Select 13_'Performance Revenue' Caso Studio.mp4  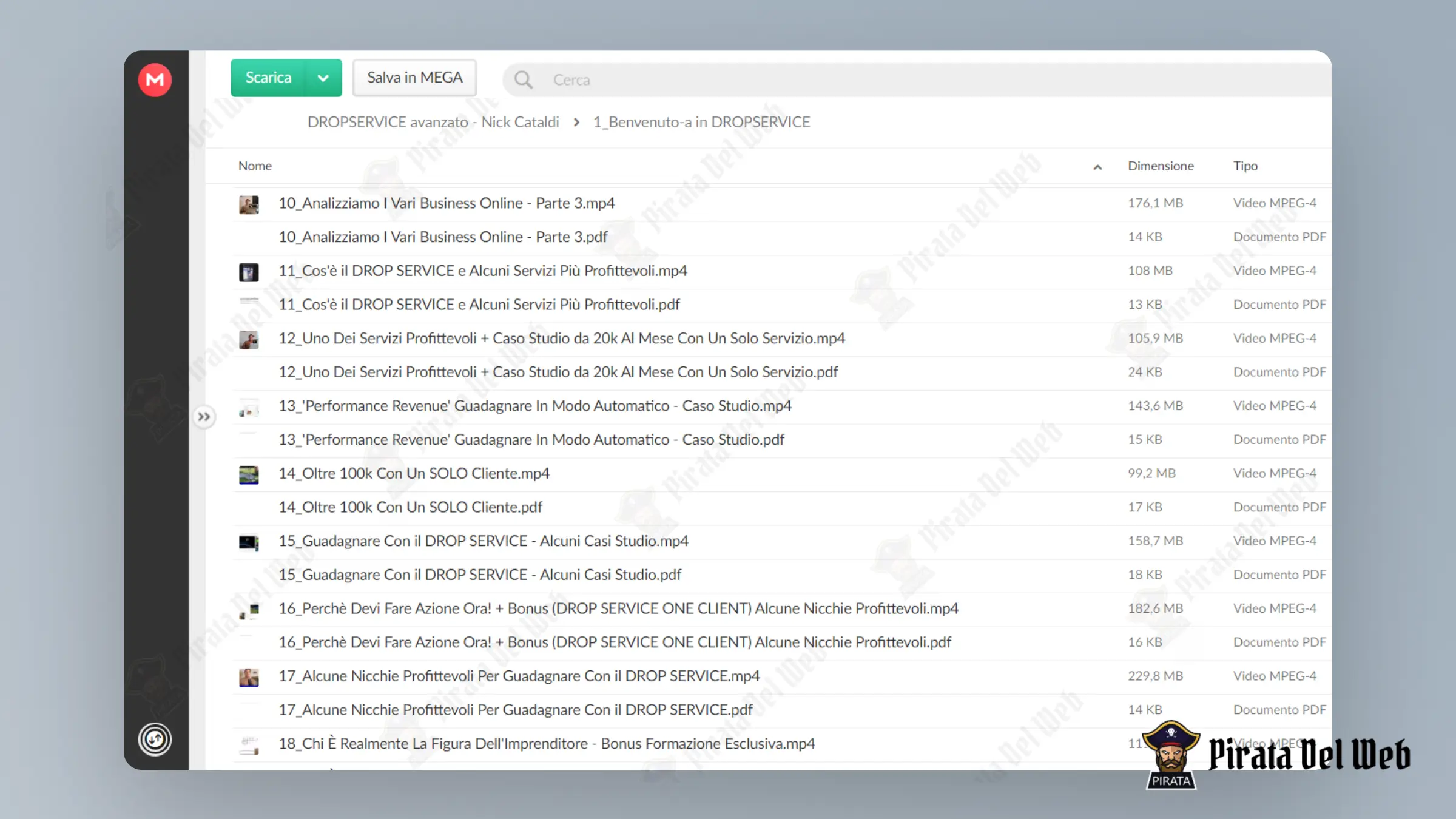click(x=535, y=406)
